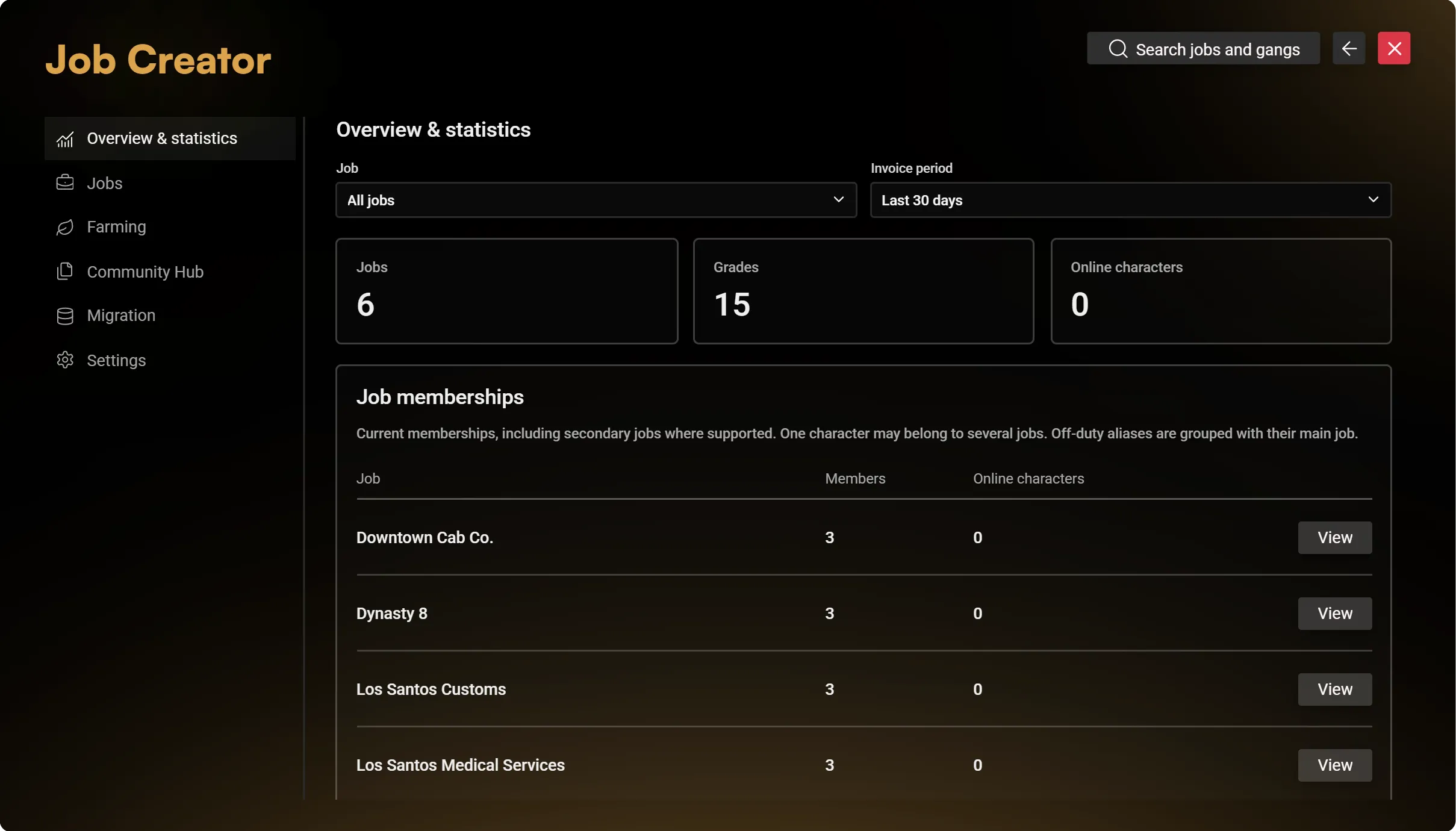View Los Santos Medical Services memberships

coord(1335,765)
